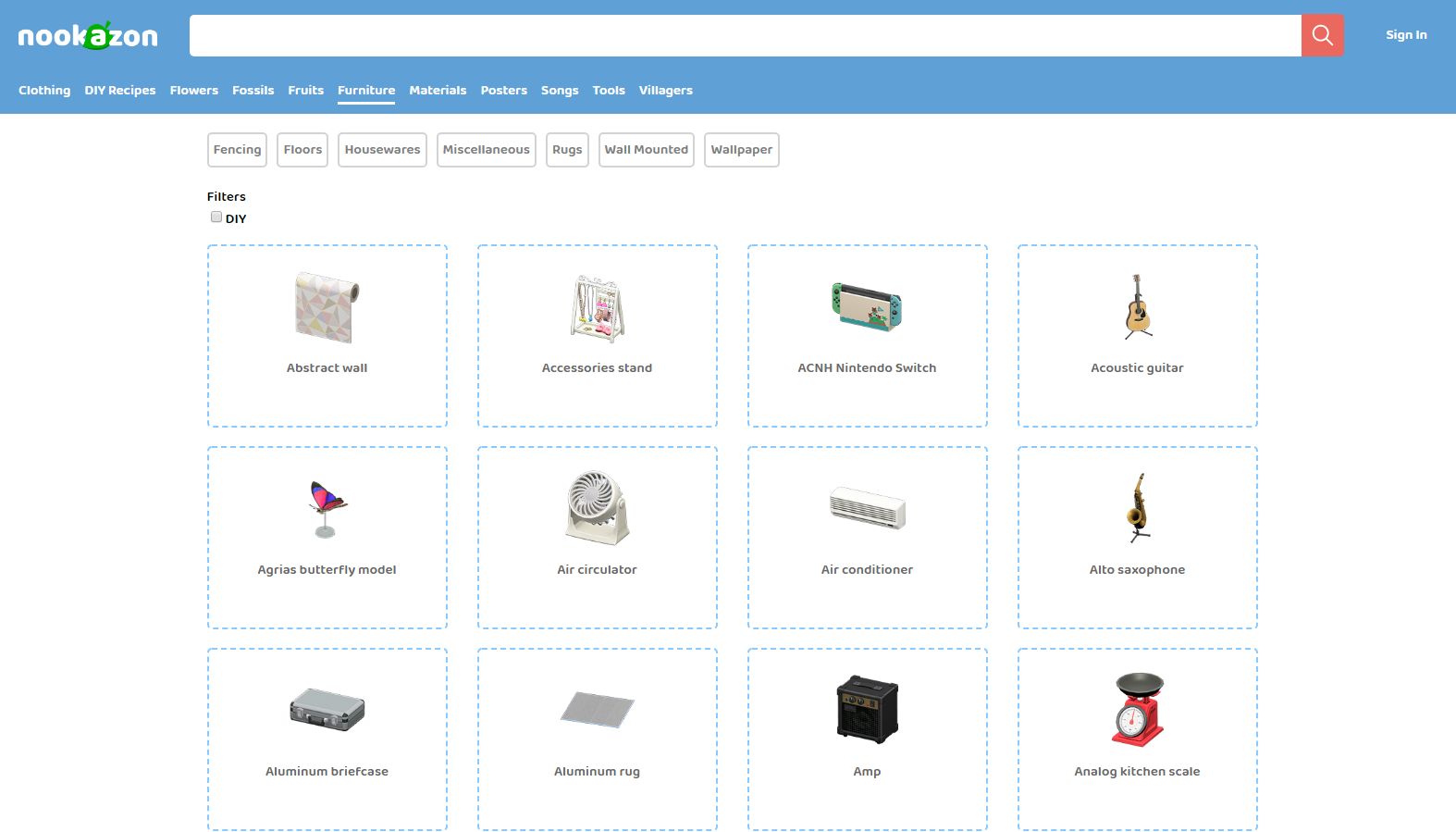
Task: Click the Aluminum rug label
Action: point(597,771)
